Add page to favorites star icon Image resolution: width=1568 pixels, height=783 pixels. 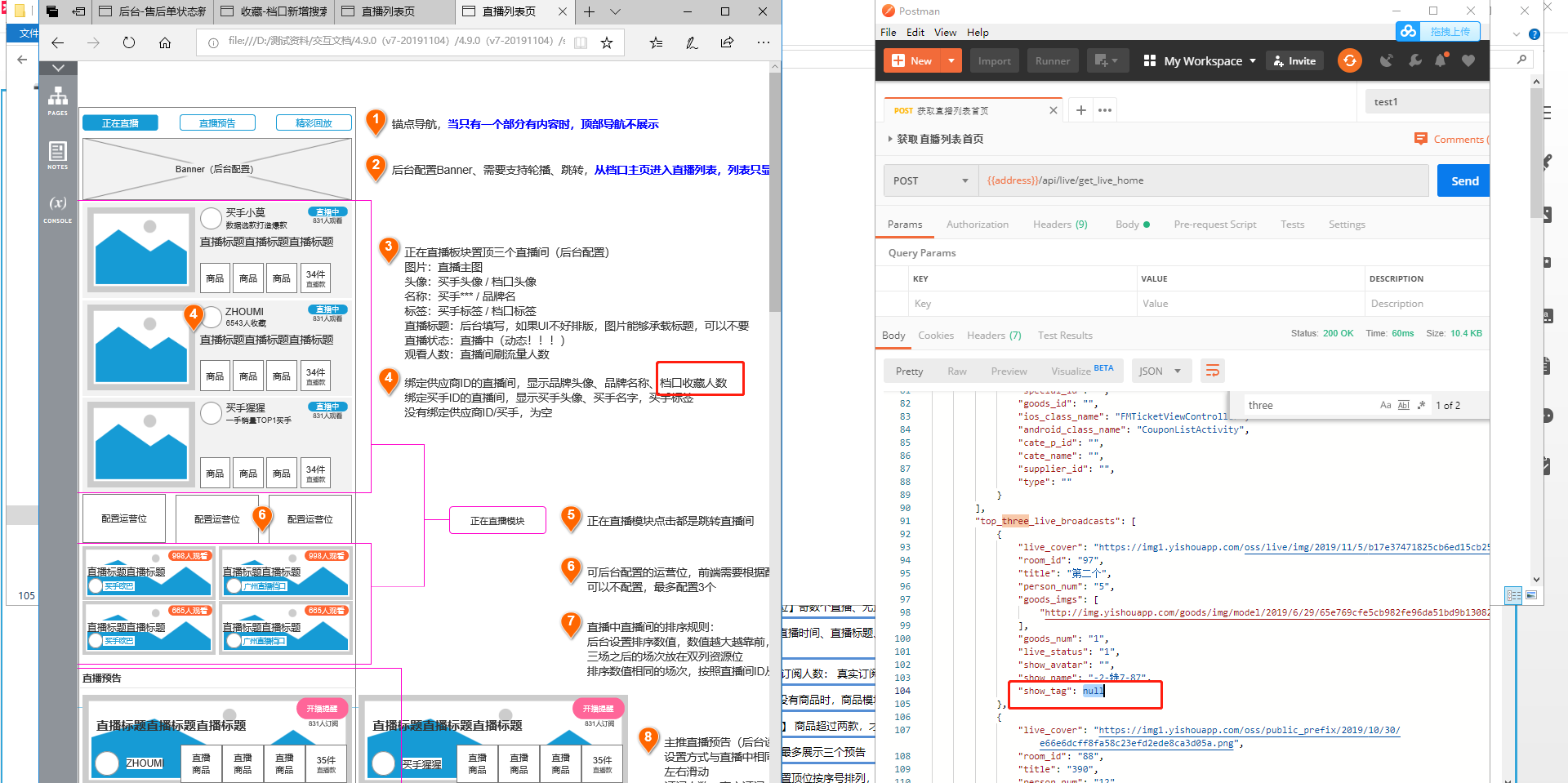click(607, 42)
